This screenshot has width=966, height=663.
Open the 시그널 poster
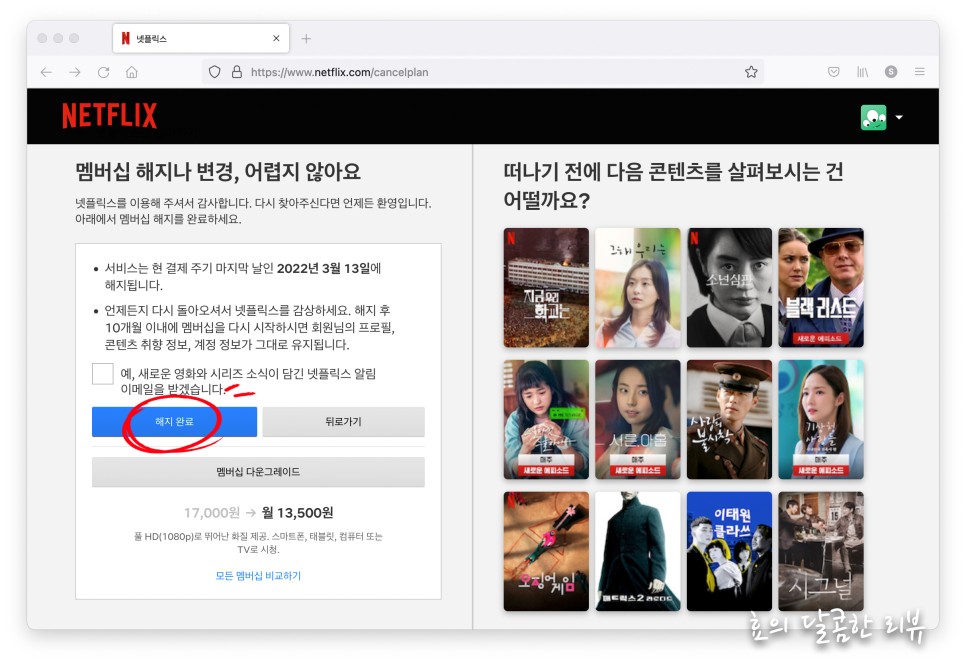821,551
